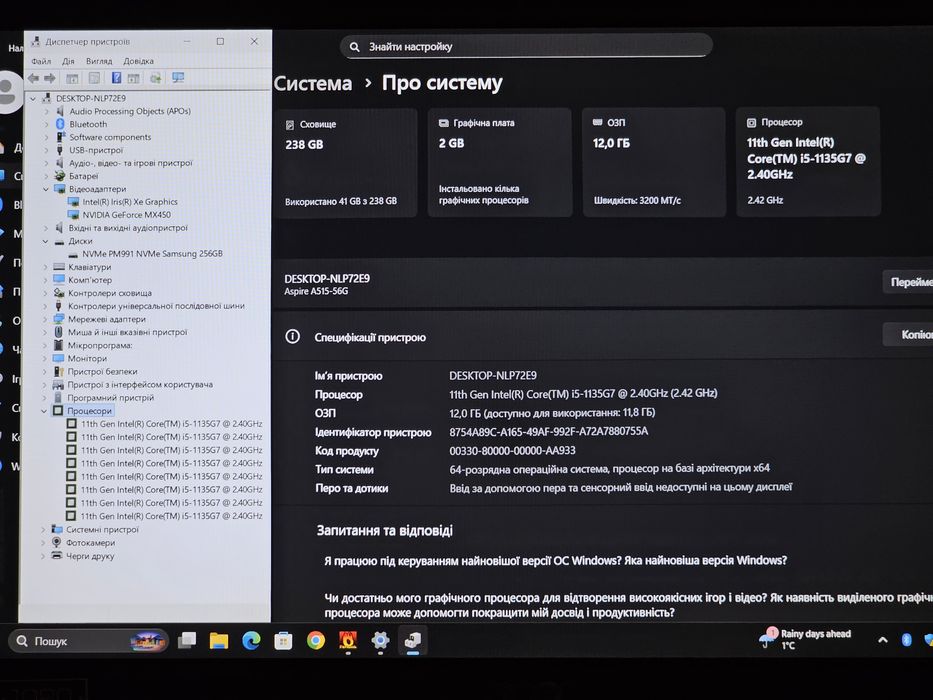Select Intel(R) Iris(R) Xe Graphics adapter

(130, 202)
